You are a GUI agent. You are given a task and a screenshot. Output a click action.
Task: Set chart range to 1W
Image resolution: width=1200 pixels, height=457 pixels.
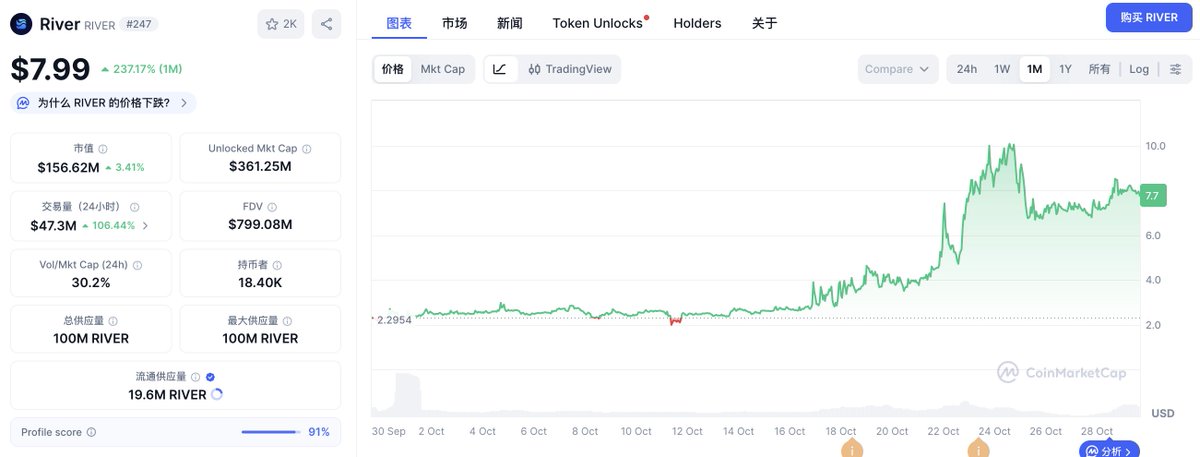1002,69
